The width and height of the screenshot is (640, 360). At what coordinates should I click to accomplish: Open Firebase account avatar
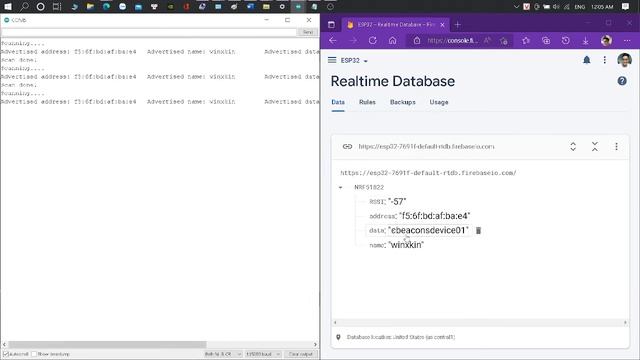(x=624, y=60)
